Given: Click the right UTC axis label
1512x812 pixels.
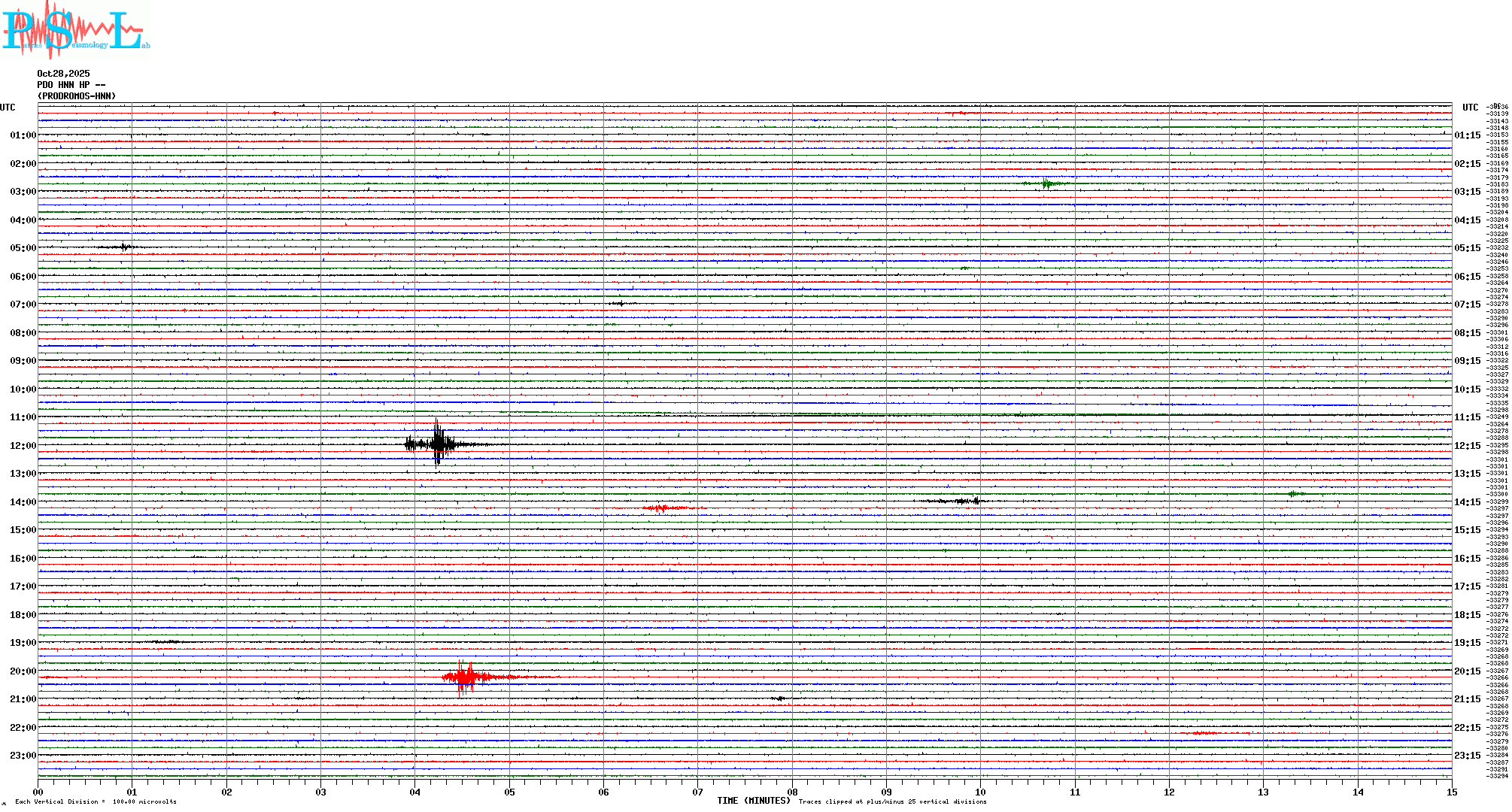Looking at the screenshot, I should (1470, 108).
